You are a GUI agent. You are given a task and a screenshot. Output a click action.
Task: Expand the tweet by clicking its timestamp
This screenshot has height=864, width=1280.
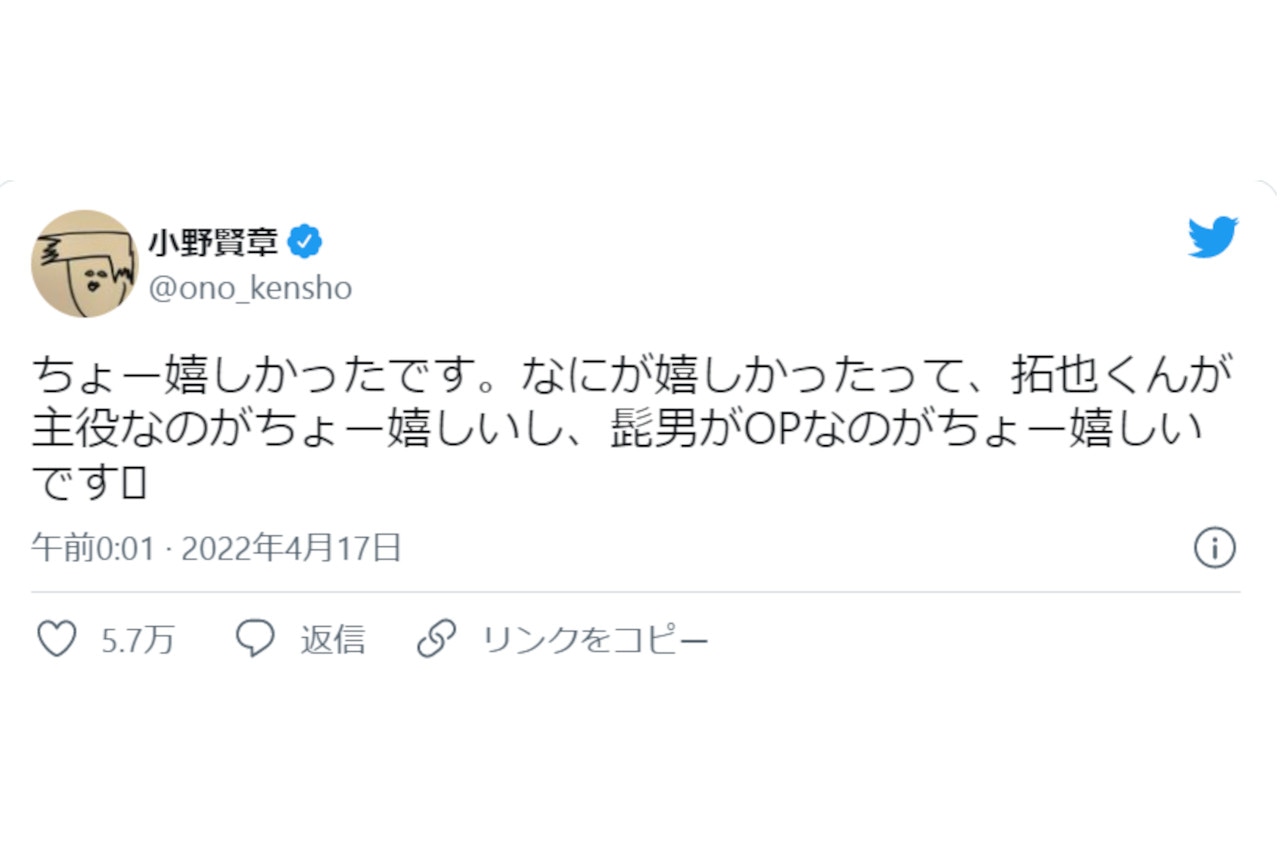tap(215, 548)
